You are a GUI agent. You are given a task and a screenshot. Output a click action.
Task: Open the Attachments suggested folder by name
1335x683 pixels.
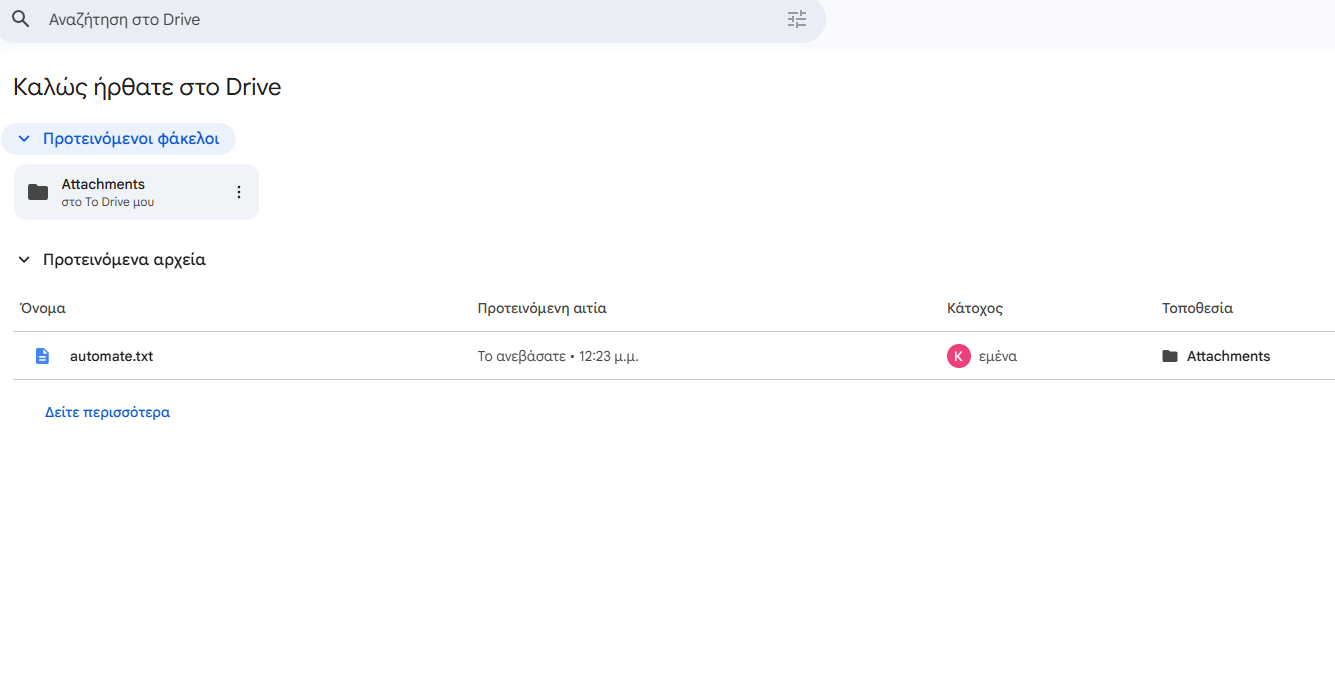[103, 184]
